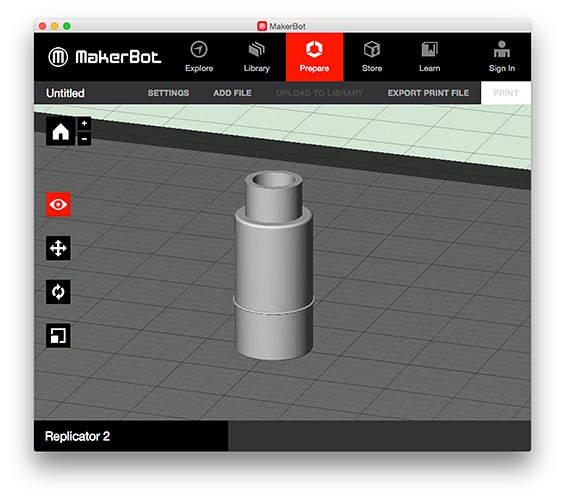
Task: Open the Learn tab
Action: pos(430,57)
